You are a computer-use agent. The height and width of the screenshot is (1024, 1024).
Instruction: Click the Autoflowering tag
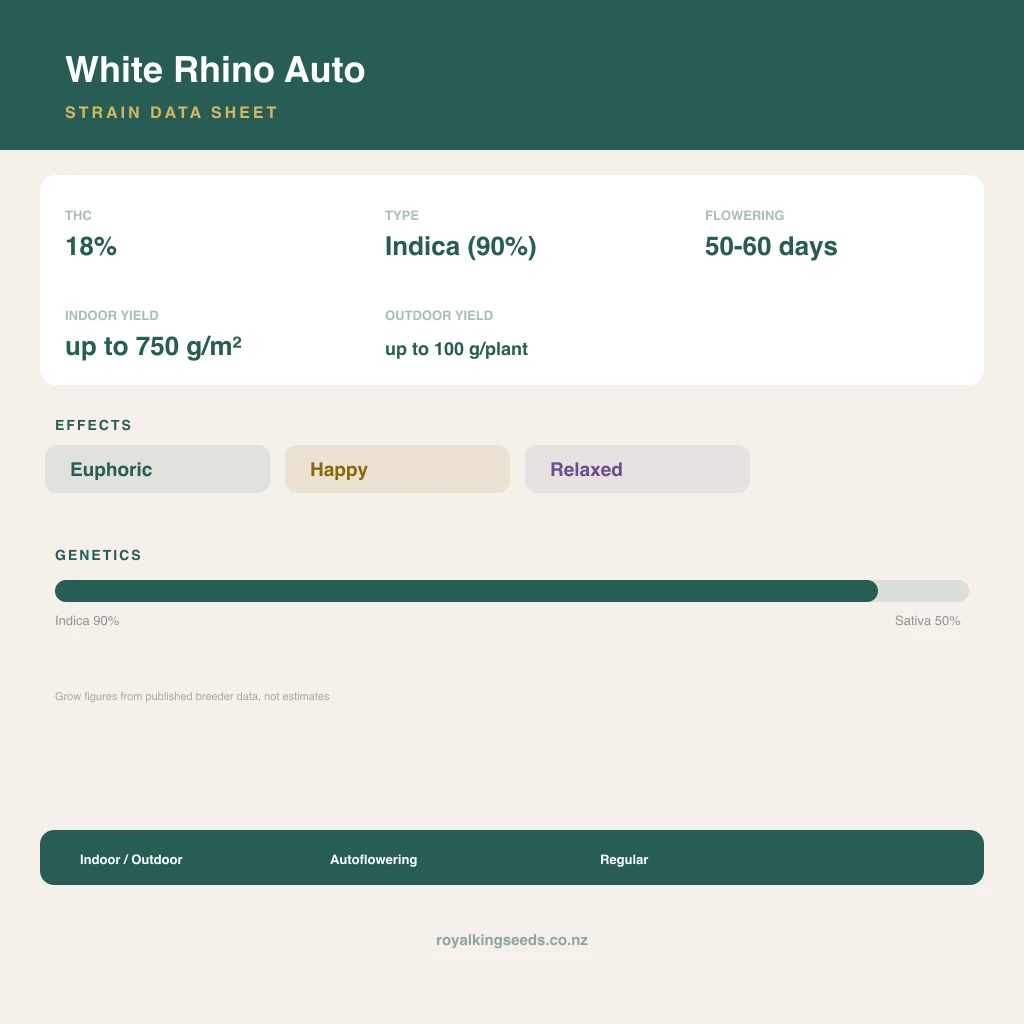374,859
